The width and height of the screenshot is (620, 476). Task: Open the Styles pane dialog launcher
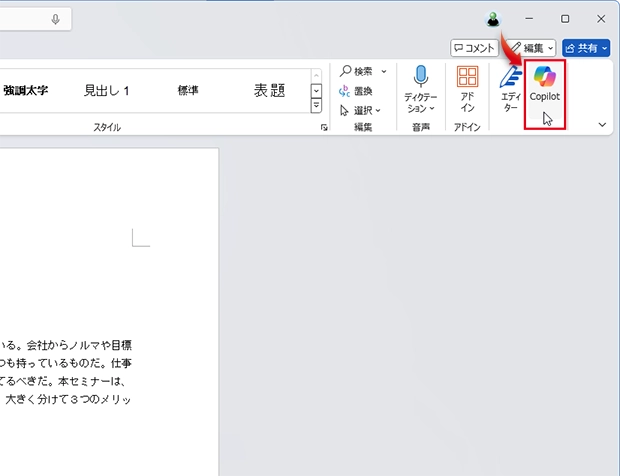coord(324,127)
